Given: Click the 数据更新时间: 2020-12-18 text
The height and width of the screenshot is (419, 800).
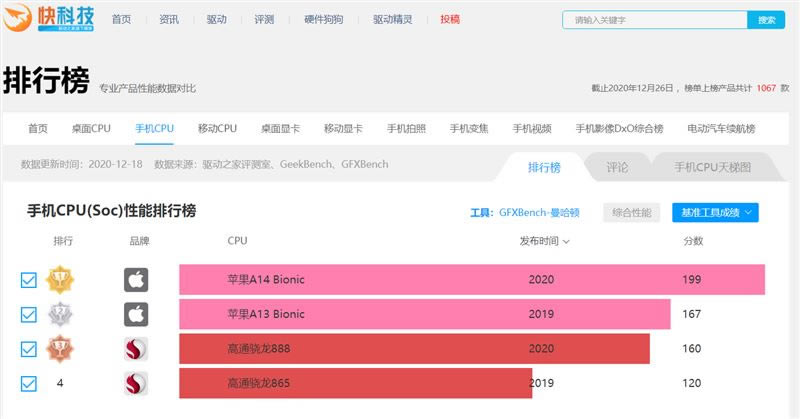Looking at the screenshot, I should coord(82,164).
